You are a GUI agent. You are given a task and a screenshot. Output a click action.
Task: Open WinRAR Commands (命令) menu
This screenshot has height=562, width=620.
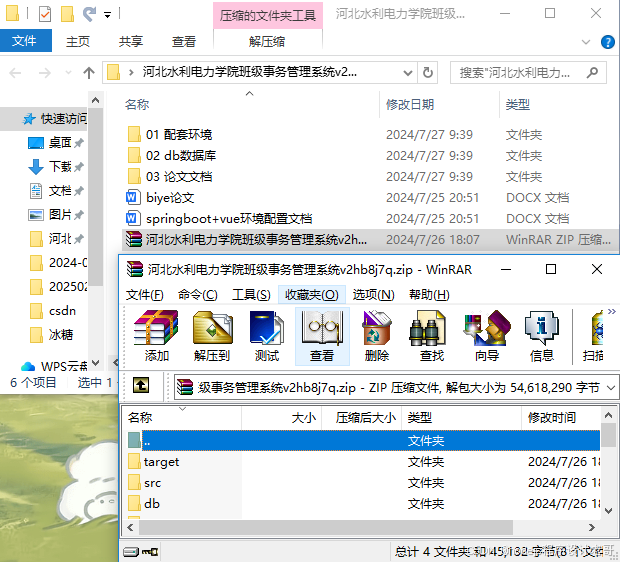coord(197,295)
